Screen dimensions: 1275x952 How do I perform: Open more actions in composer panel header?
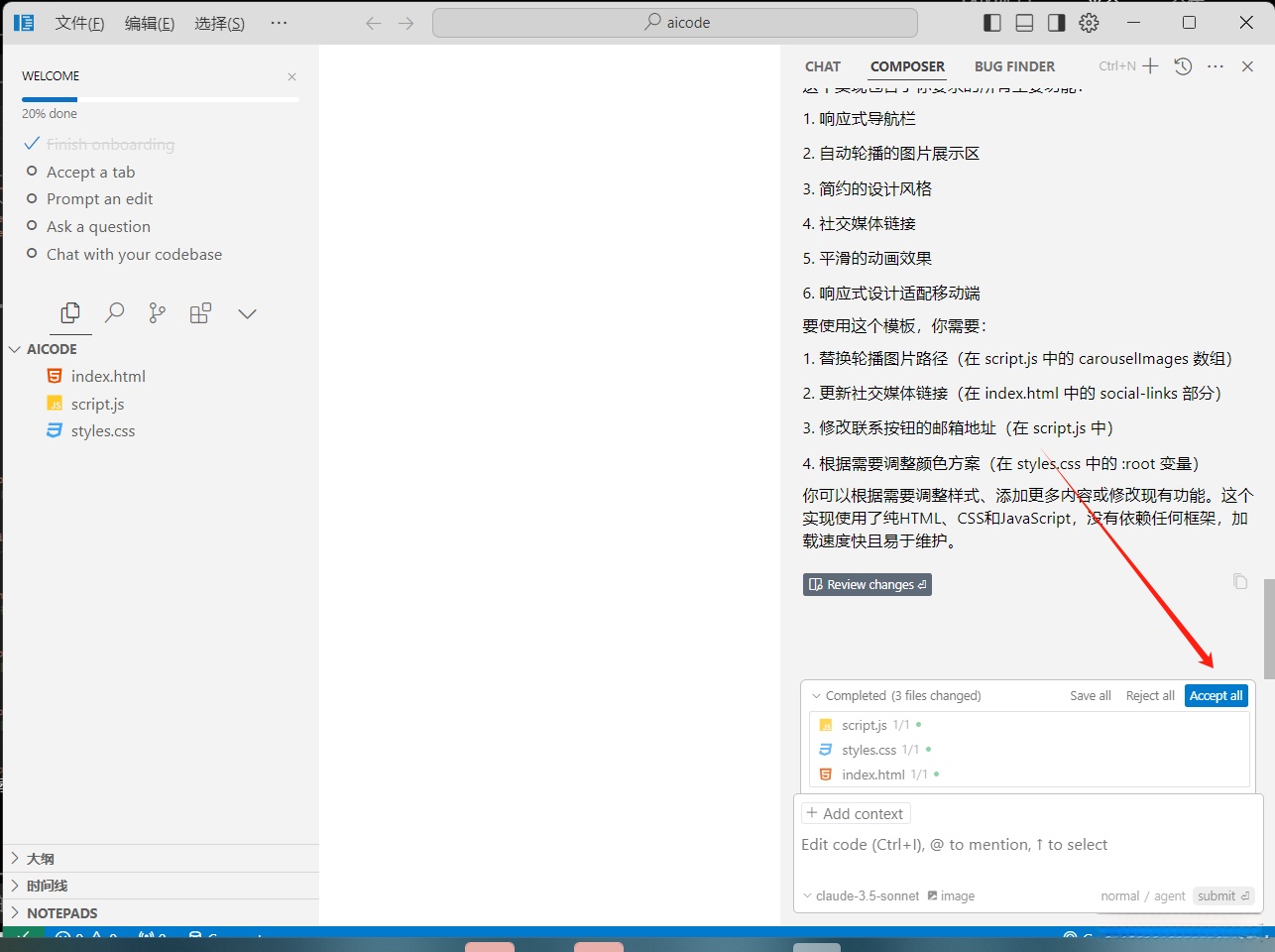[x=1216, y=66]
